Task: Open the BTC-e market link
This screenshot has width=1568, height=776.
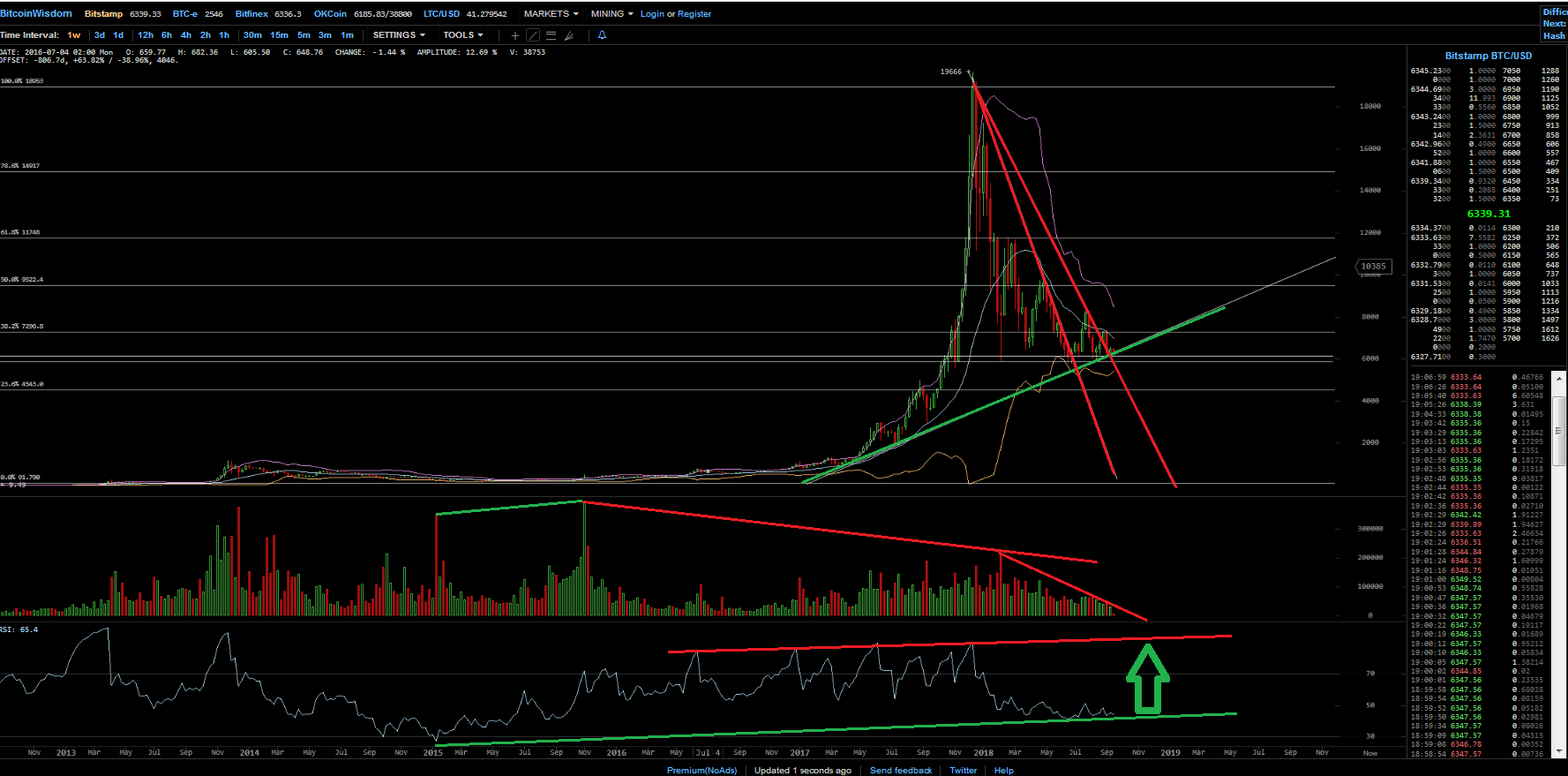Action: point(185,14)
